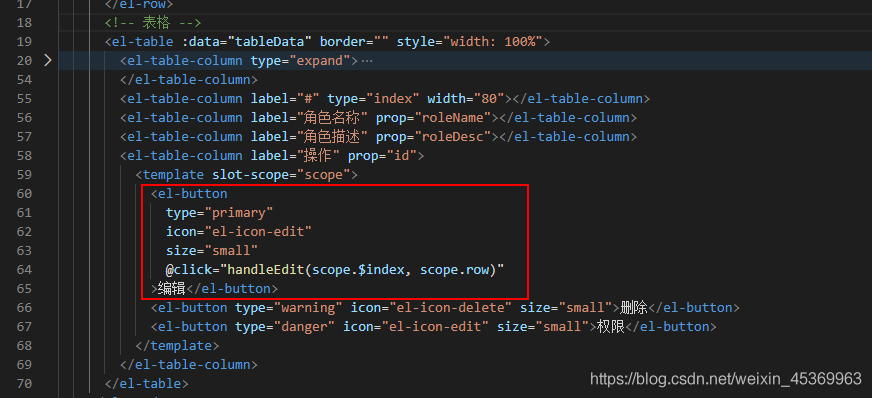Click the collapsed-code ellipsis after type="expand"
872x398 pixels.
(x=367, y=61)
